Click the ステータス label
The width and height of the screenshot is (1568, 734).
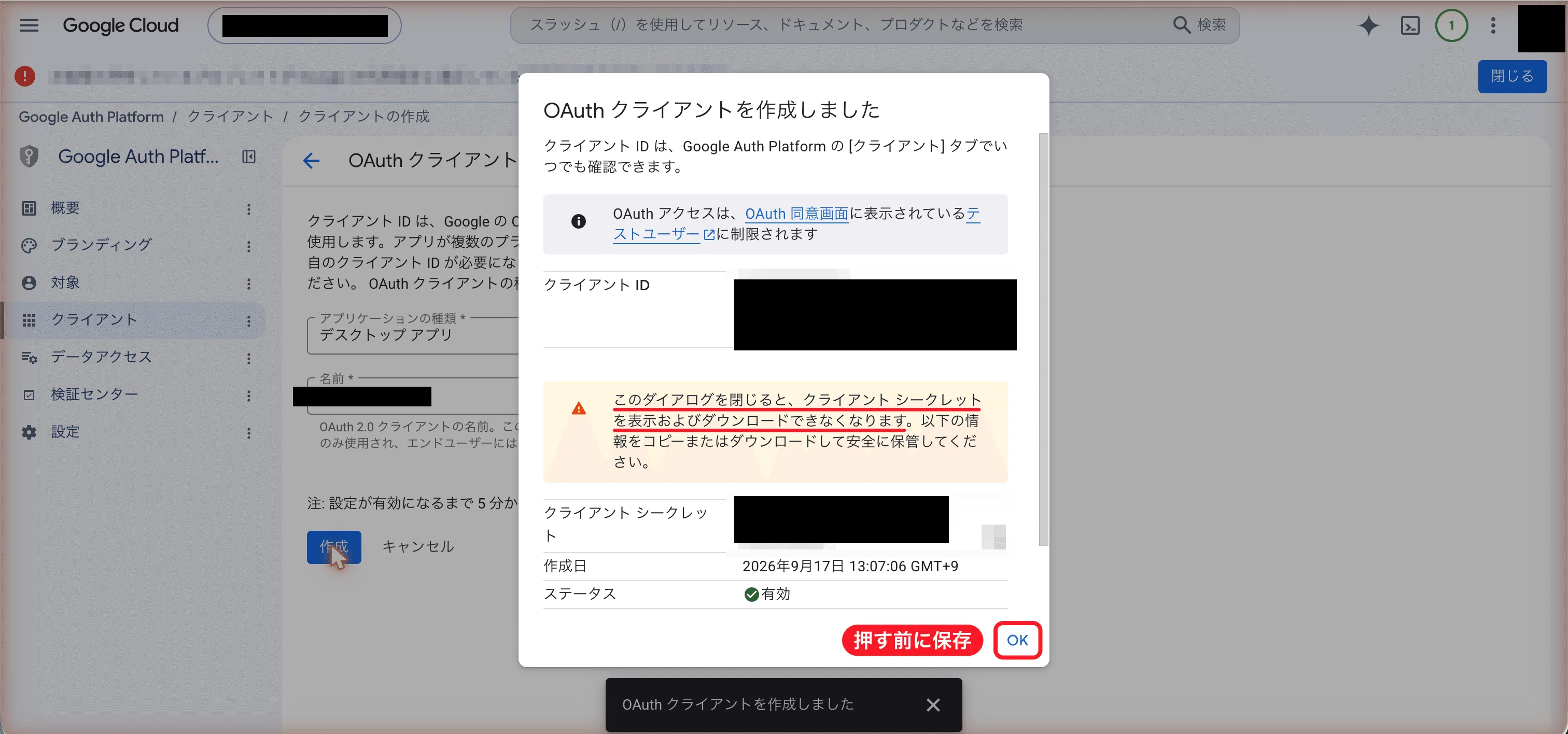click(580, 594)
